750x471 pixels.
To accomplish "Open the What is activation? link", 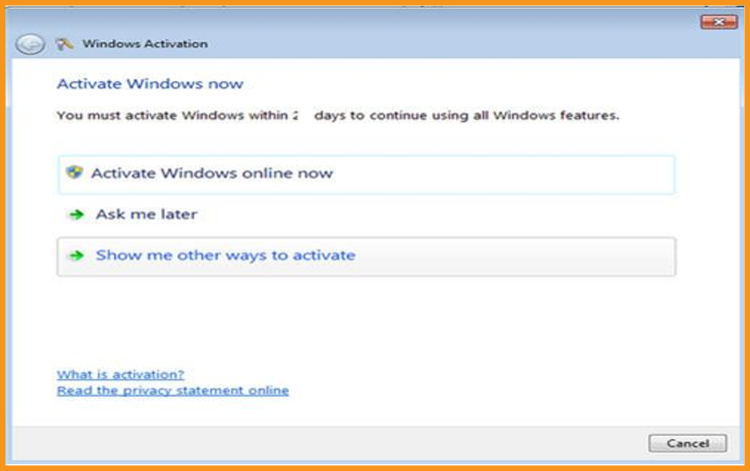I will click(x=121, y=374).
